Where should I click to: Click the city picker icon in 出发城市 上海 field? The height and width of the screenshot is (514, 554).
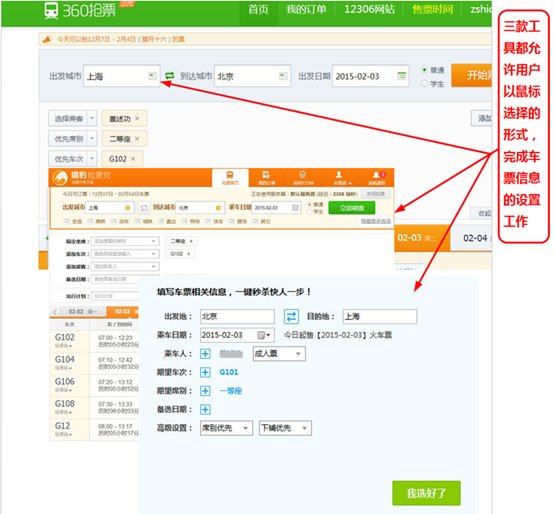point(152,76)
